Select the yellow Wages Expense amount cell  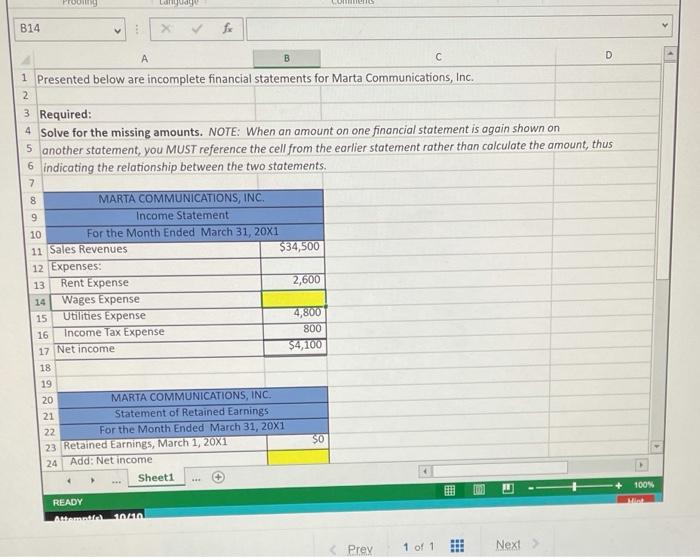click(x=293, y=299)
